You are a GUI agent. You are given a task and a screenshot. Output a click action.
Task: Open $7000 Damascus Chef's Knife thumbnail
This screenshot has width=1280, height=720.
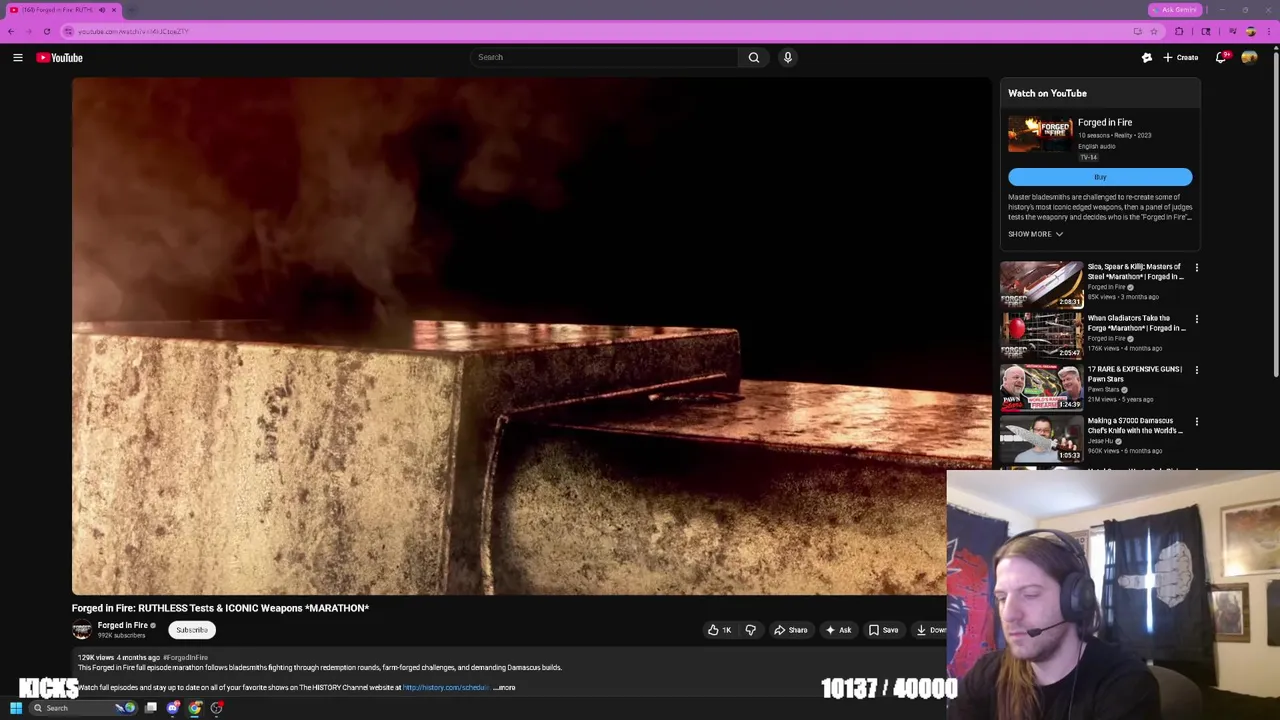1041,438
